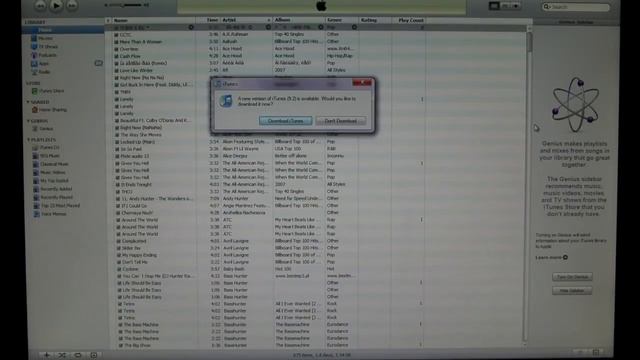This screenshot has width=640, height=360.
Task: Skip to the previous track
Action: click(x=40, y=5)
